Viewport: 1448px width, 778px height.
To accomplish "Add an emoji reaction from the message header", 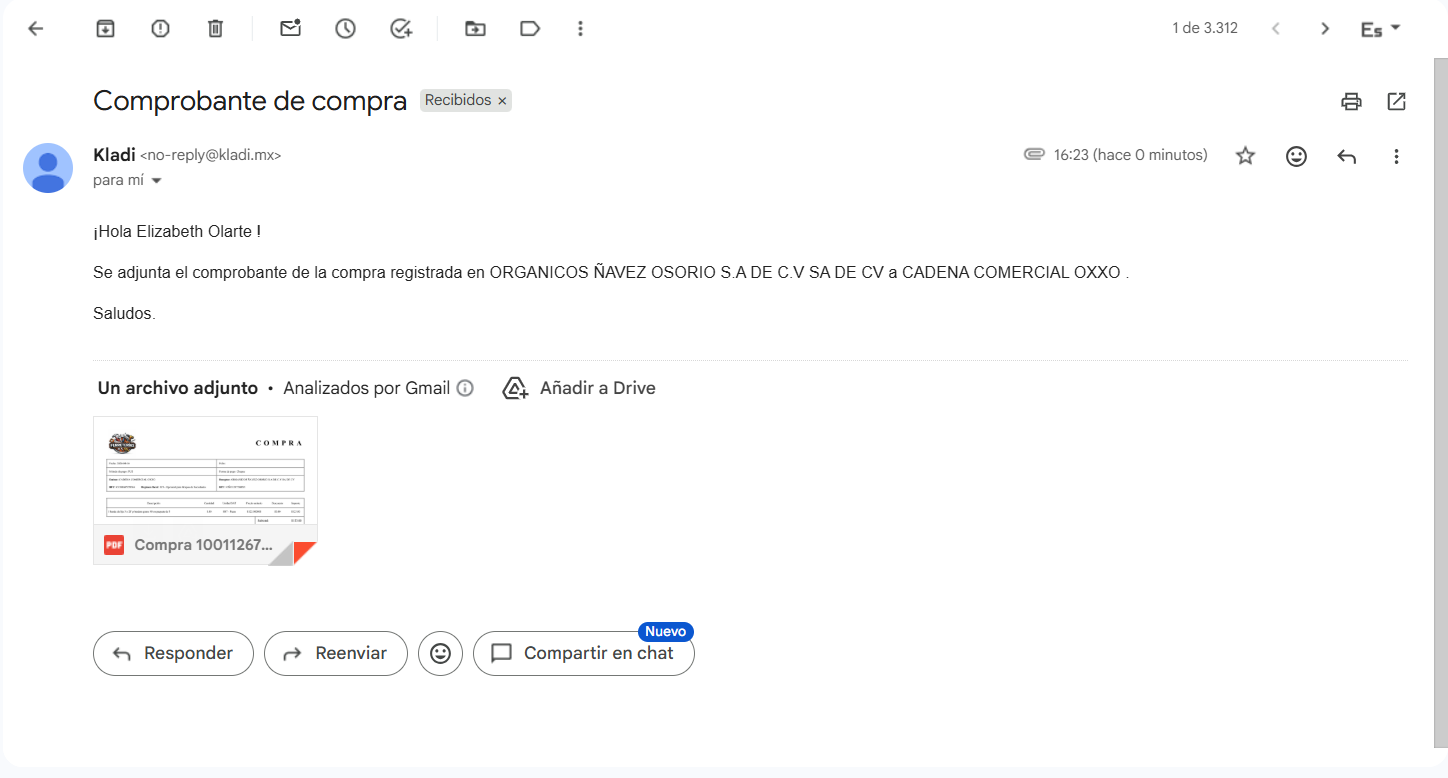I will 1296,156.
